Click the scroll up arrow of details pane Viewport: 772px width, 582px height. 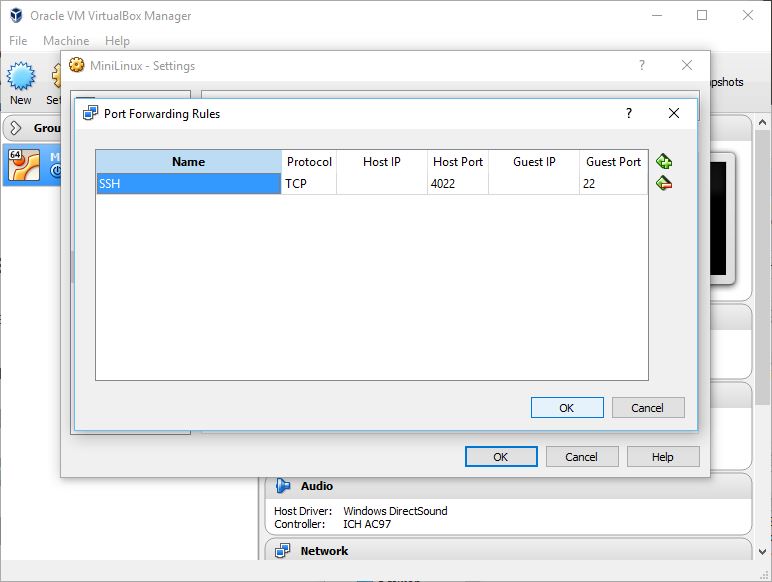[x=762, y=122]
